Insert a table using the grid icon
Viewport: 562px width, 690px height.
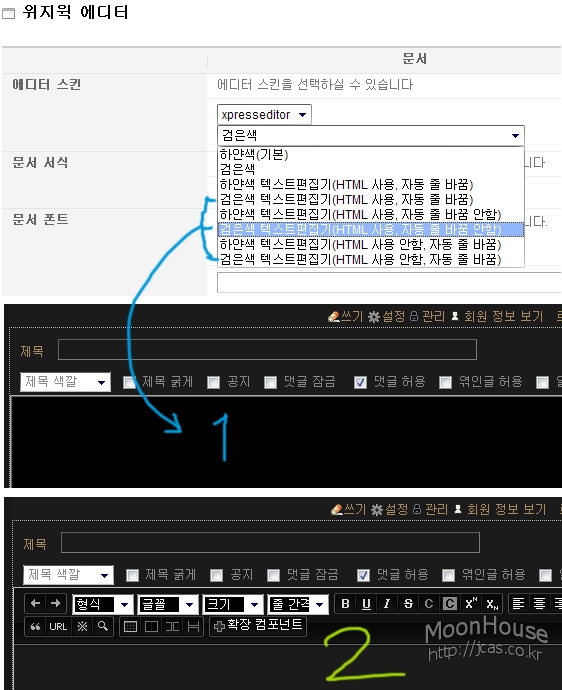point(130,627)
